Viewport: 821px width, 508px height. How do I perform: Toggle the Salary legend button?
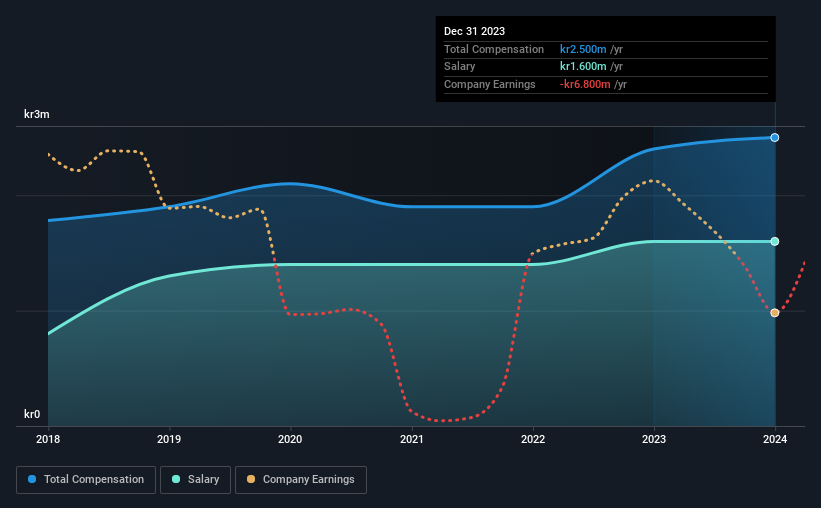pyautogui.click(x=195, y=480)
